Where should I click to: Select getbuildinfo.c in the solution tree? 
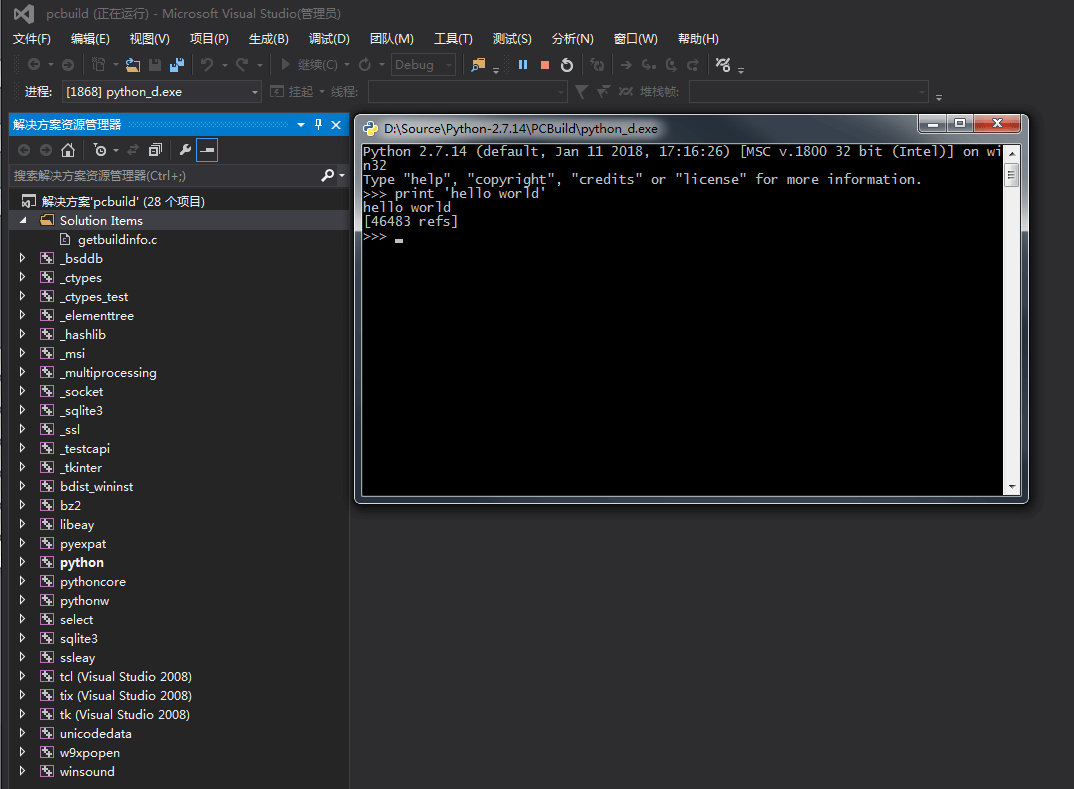tap(117, 240)
